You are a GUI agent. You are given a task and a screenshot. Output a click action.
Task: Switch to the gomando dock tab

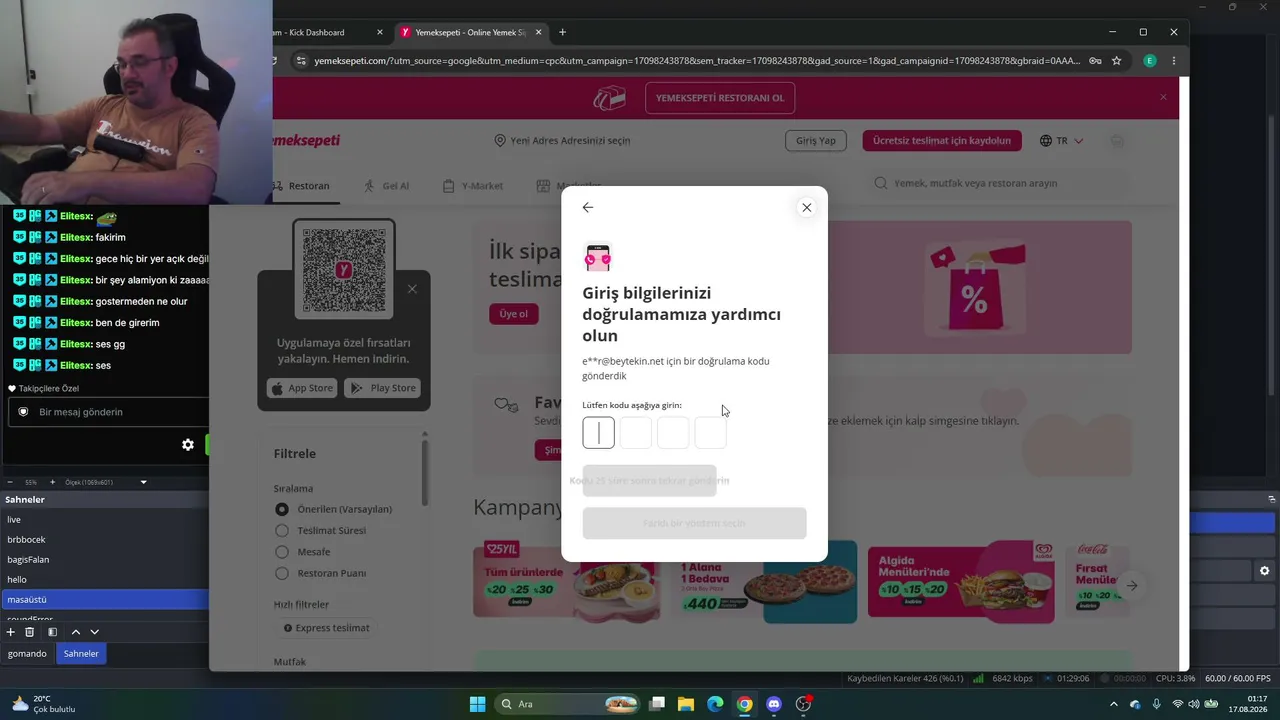point(27,654)
